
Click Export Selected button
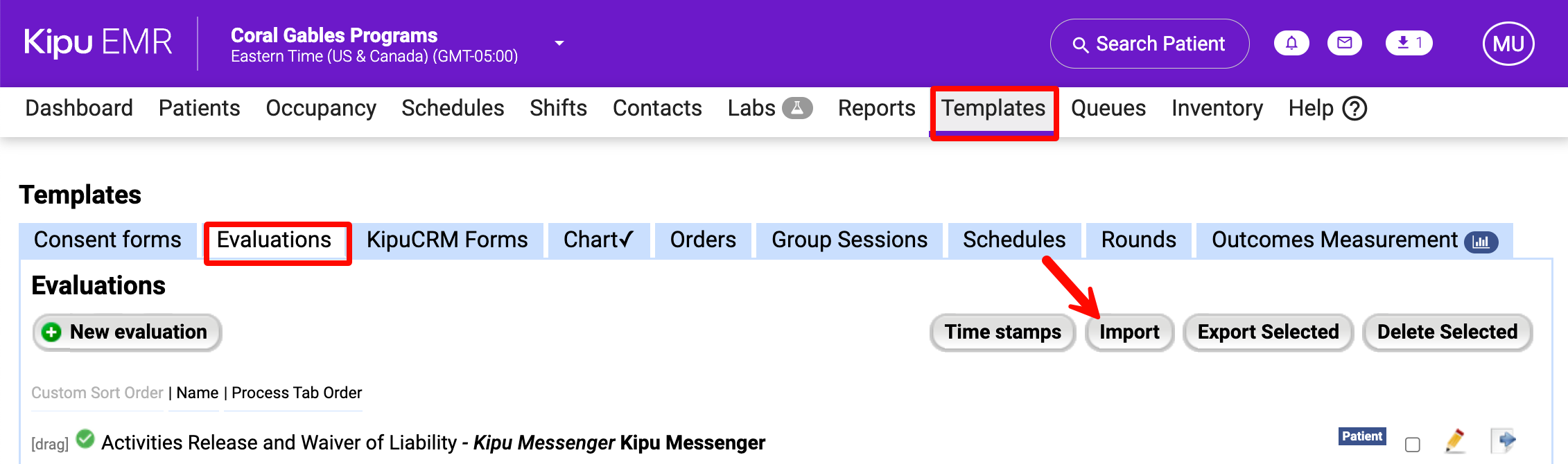pyautogui.click(x=1268, y=332)
